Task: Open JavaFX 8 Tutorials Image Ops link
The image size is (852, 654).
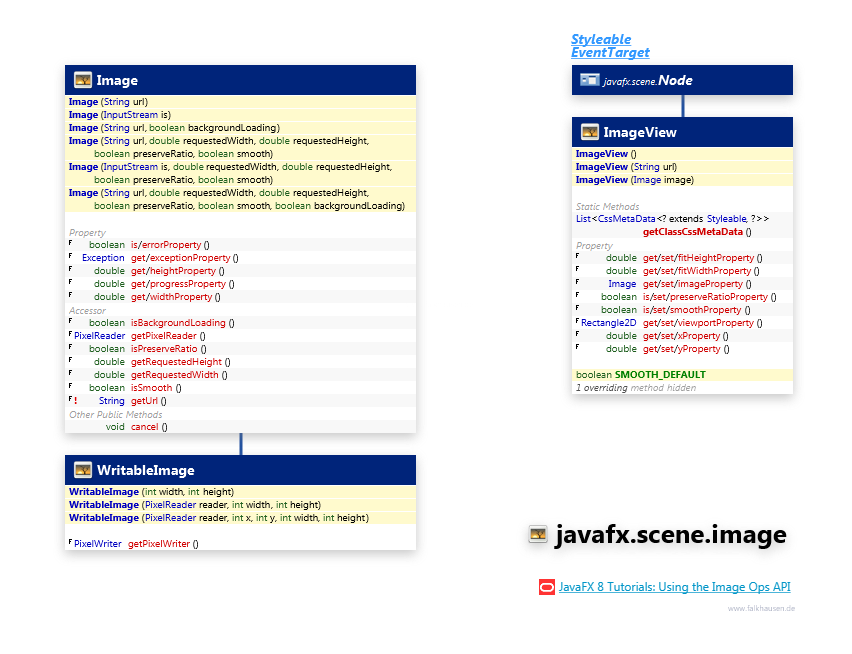Action: 674,588
